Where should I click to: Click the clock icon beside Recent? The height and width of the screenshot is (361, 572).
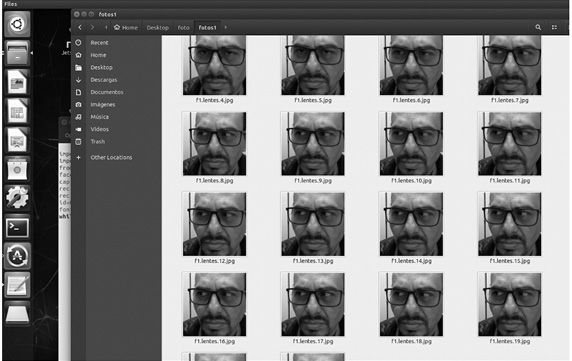(78, 43)
